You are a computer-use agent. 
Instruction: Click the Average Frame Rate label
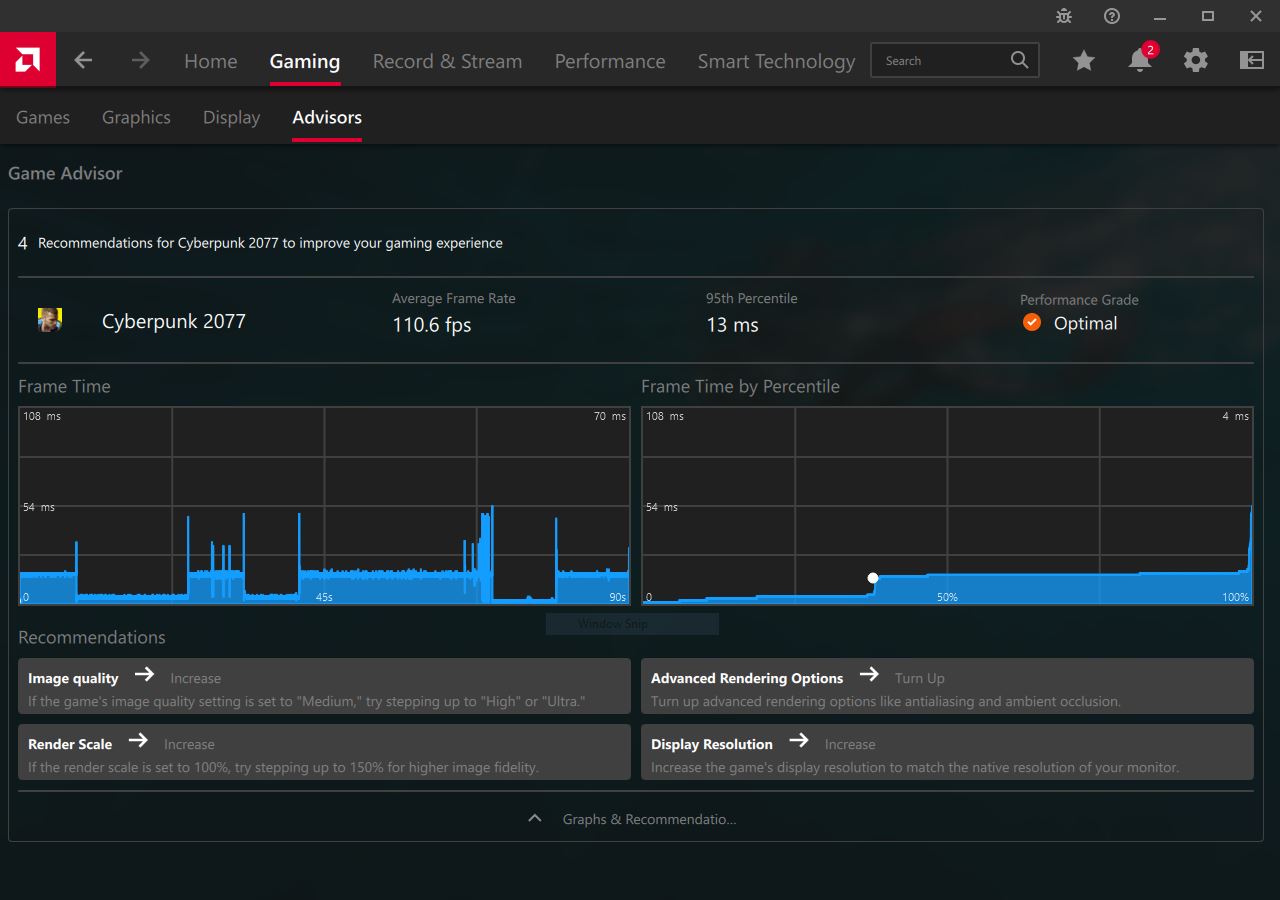pyautogui.click(x=454, y=298)
